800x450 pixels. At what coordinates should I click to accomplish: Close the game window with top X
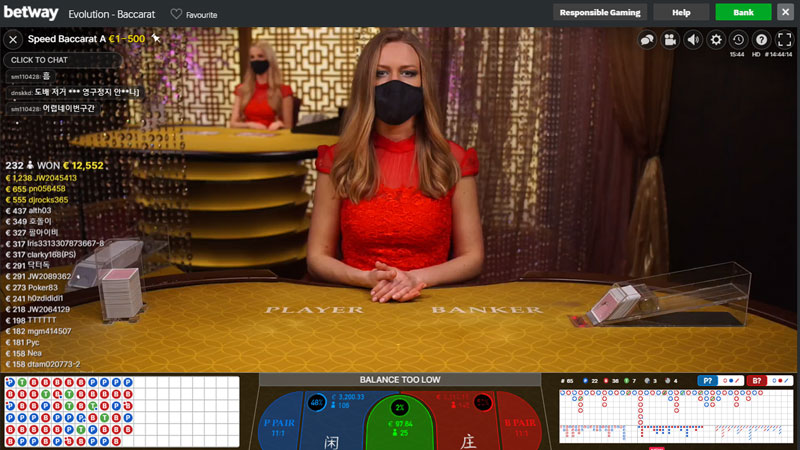[x=785, y=12]
